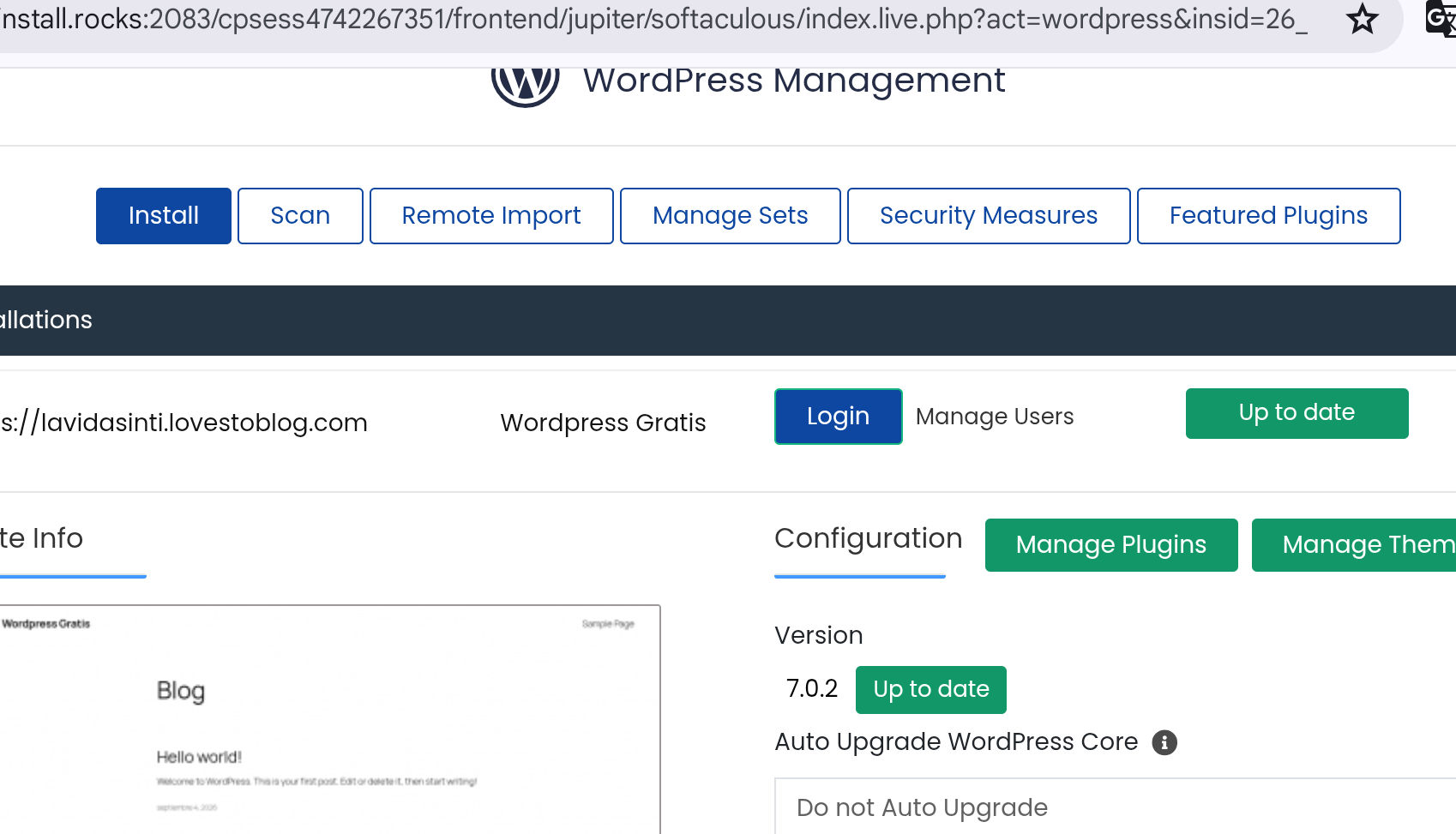Open Remote Import
This screenshot has height=834, width=1456.
click(x=491, y=216)
